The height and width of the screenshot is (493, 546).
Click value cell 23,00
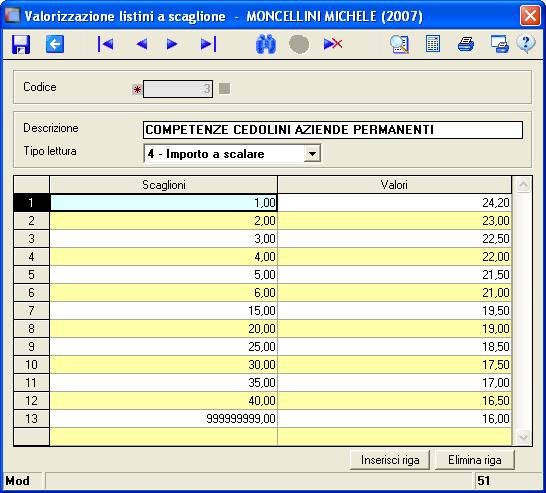click(395, 221)
